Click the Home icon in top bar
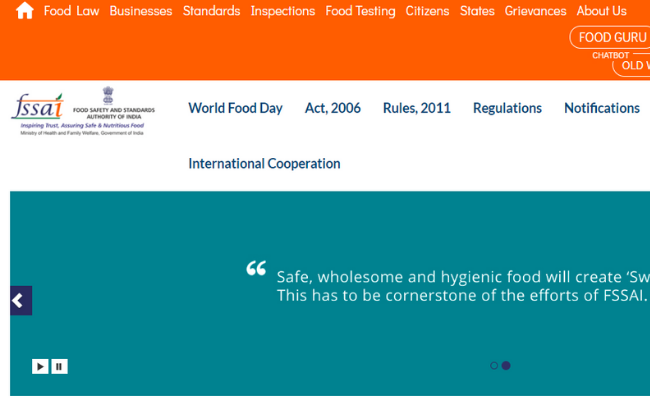This screenshot has width=650, height=400. pyautogui.click(x=25, y=11)
